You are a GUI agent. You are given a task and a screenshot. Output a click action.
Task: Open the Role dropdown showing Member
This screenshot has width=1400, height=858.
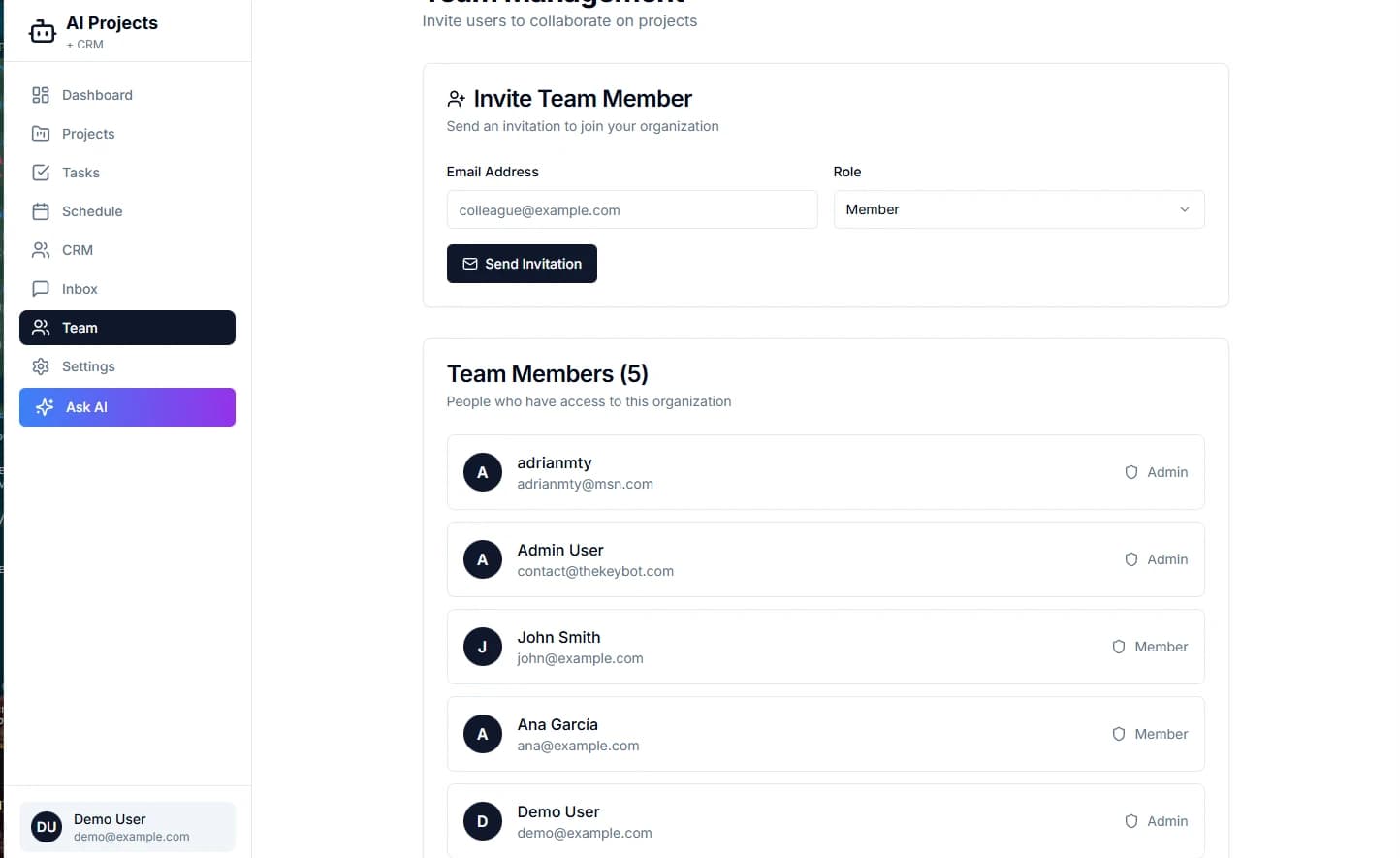[1018, 209]
